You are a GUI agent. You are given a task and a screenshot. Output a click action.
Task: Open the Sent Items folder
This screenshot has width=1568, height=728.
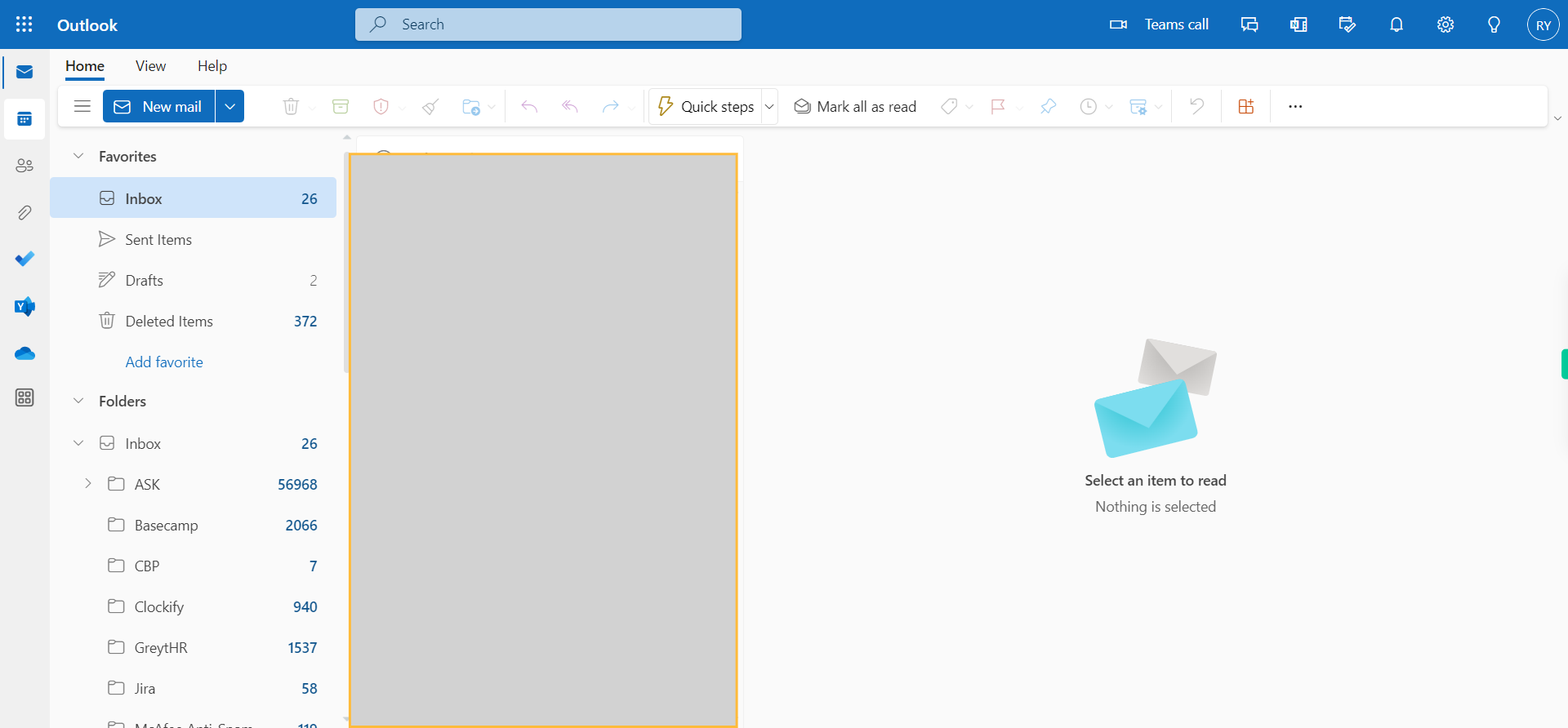tap(194, 239)
